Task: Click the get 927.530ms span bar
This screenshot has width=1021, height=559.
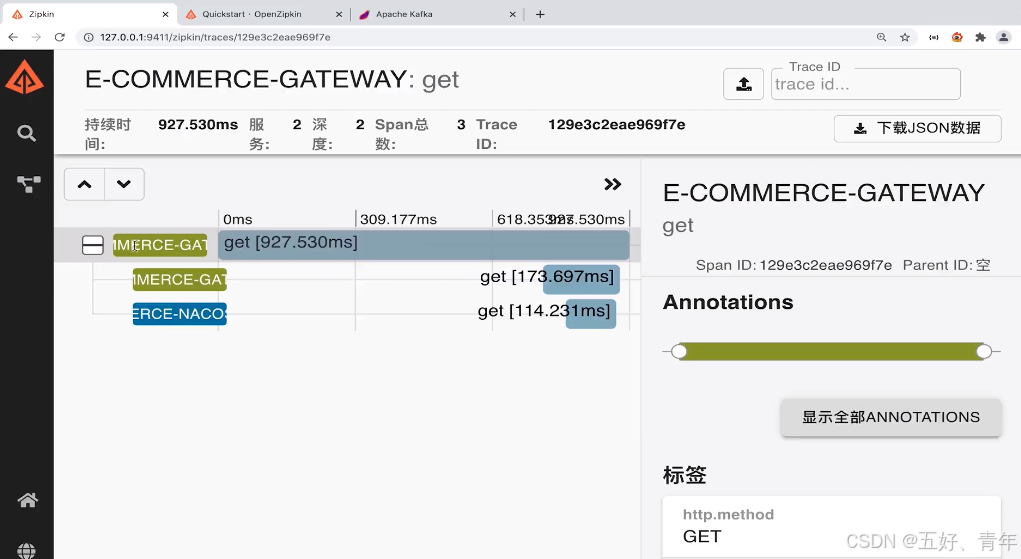Action: (424, 245)
